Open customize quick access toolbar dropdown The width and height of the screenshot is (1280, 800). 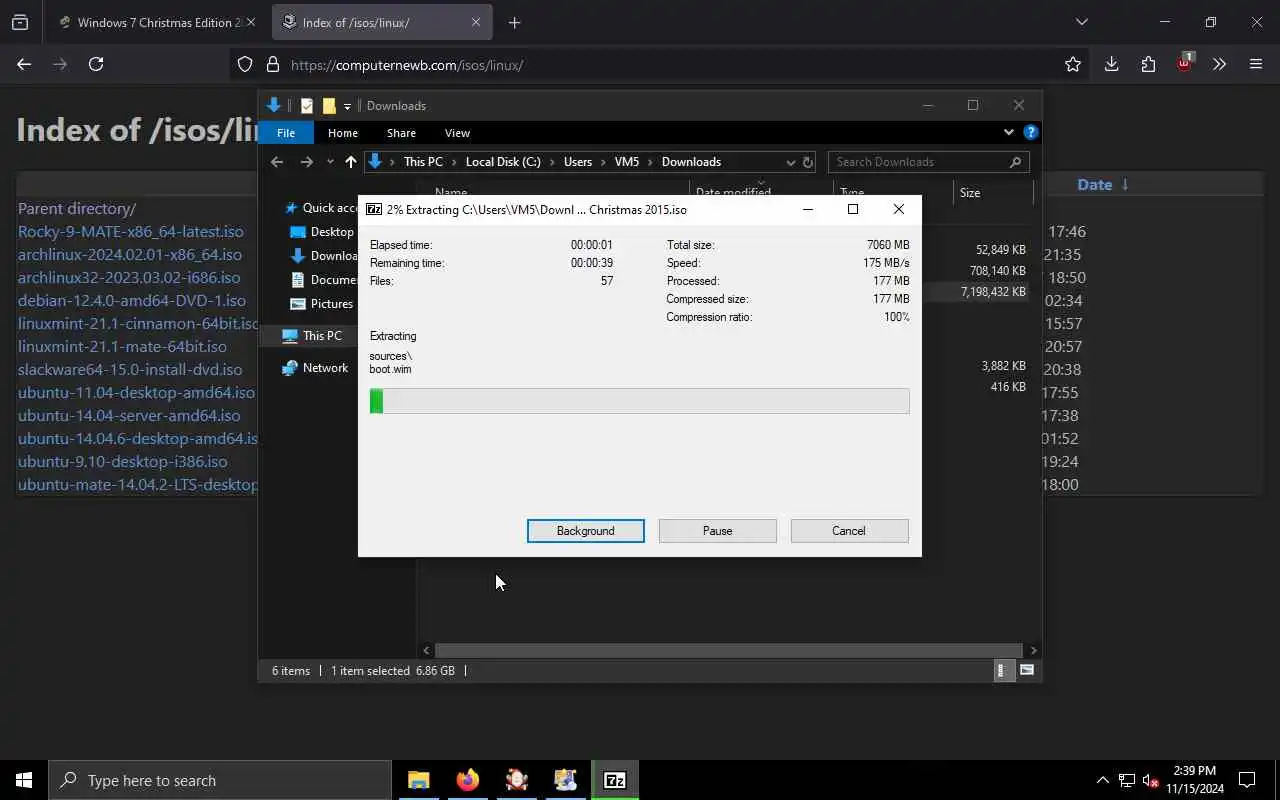(348, 106)
